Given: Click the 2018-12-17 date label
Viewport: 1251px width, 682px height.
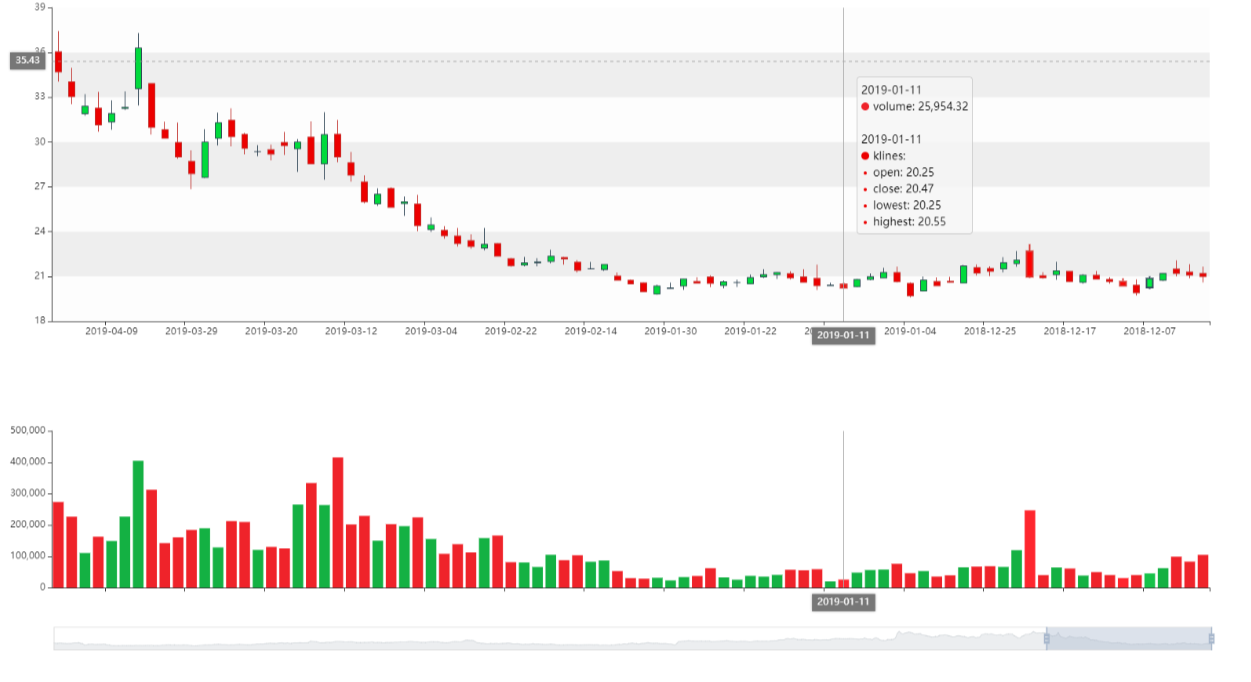Looking at the screenshot, I should coord(1070,331).
